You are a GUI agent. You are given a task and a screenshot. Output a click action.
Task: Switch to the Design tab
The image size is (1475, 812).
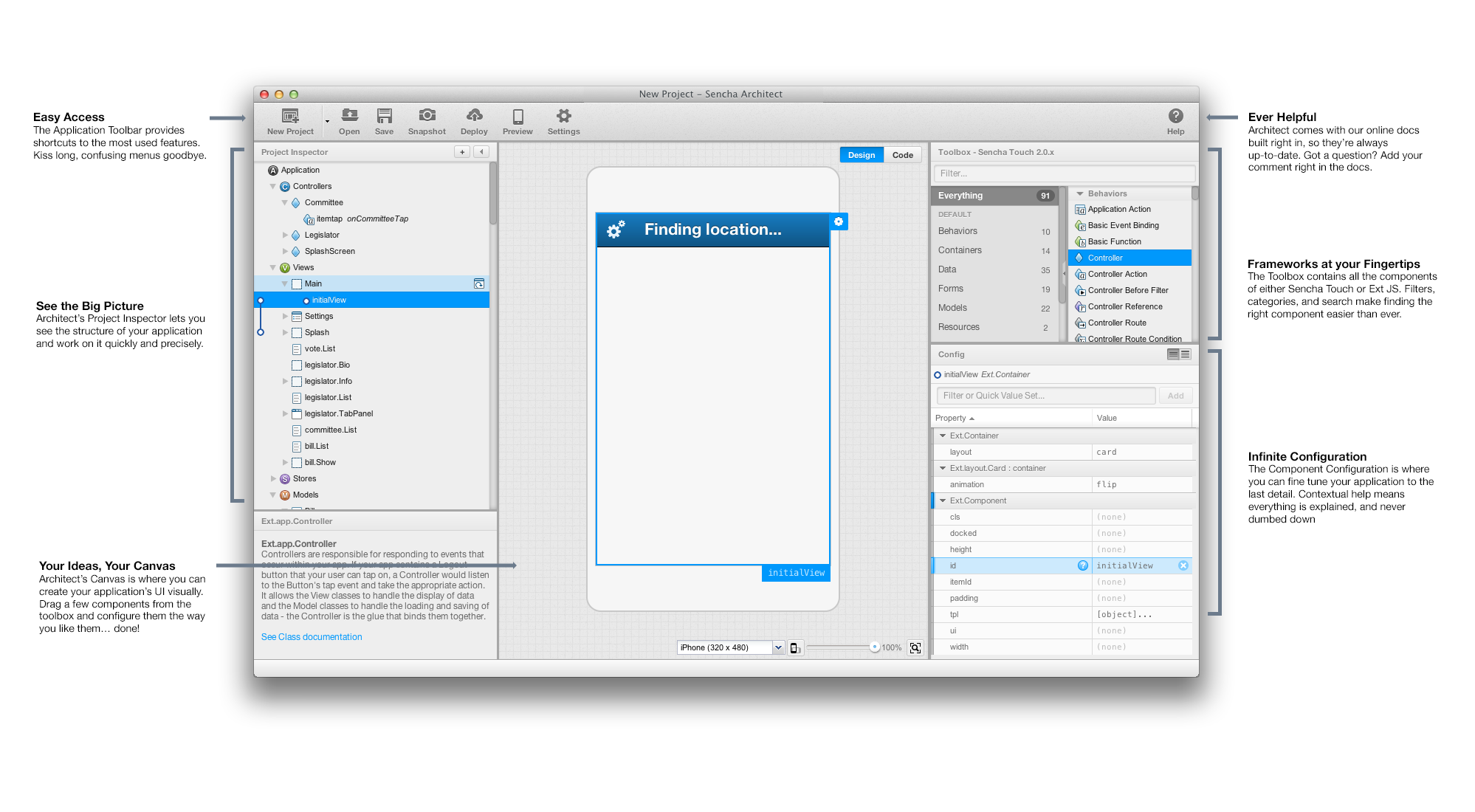pyautogui.click(x=862, y=155)
